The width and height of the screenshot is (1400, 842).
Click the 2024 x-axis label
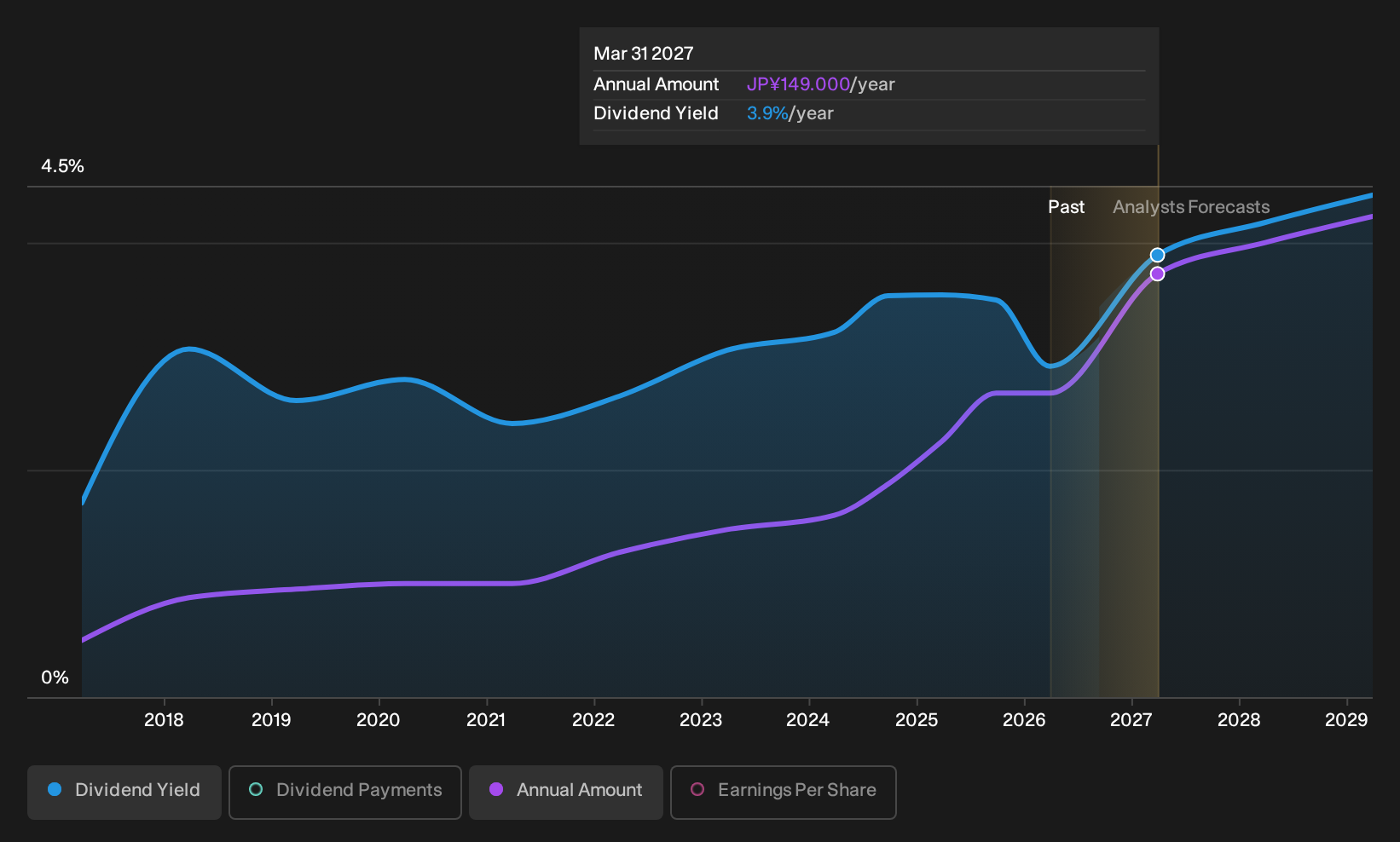[x=807, y=720]
